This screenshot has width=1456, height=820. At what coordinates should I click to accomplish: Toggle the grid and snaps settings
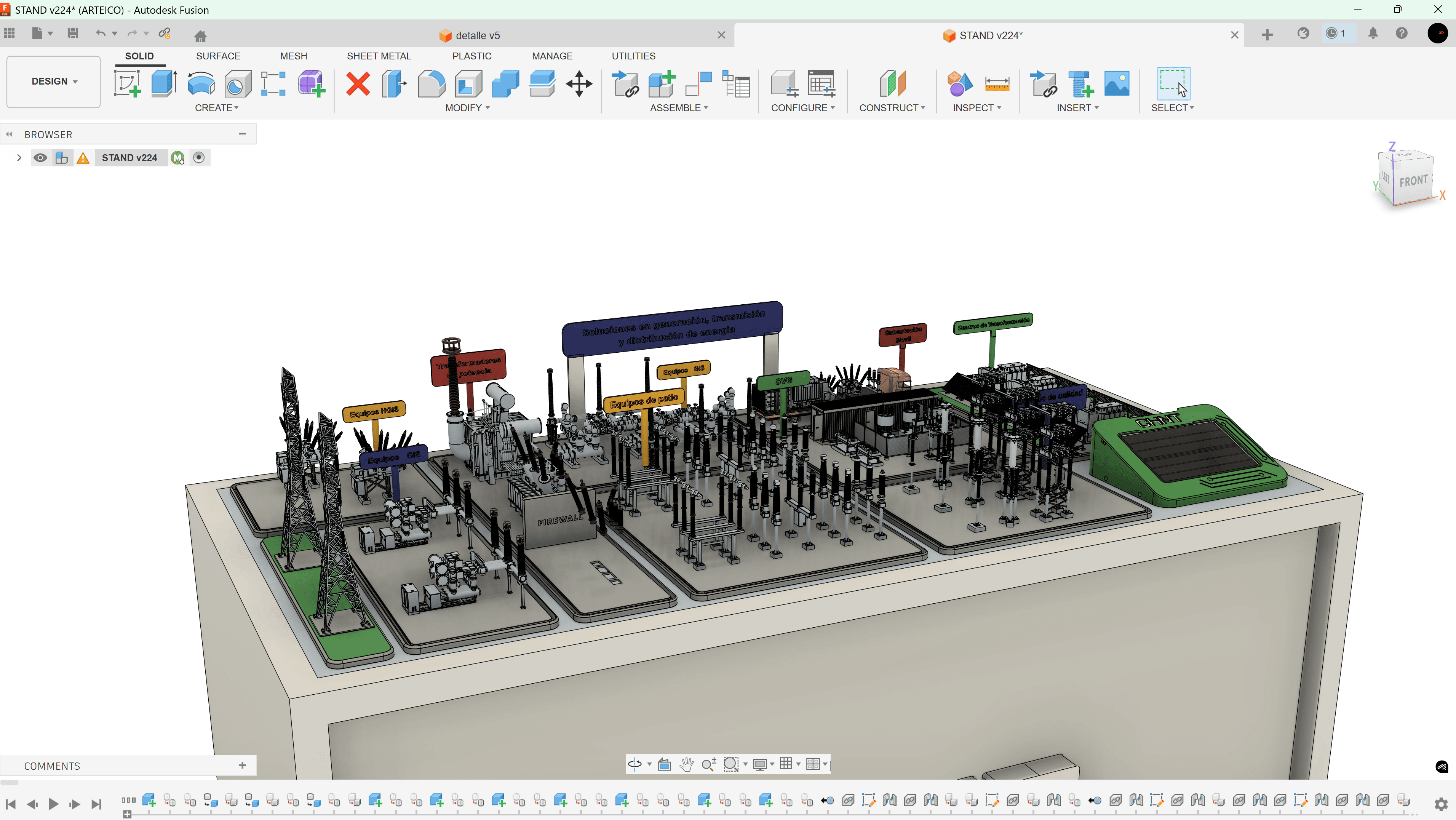tap(786, 764)
